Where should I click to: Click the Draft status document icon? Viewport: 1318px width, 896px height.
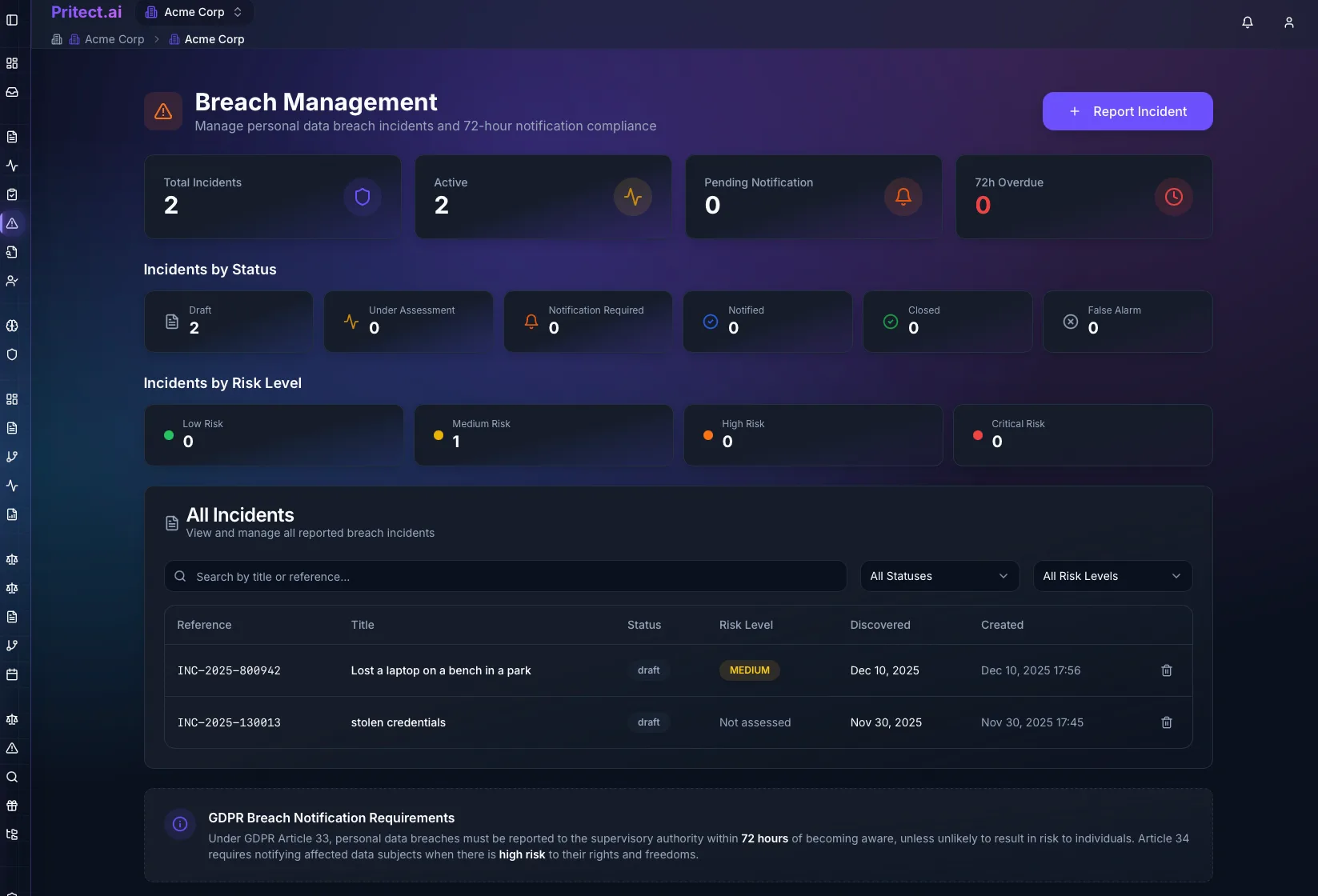click(172, 322)
